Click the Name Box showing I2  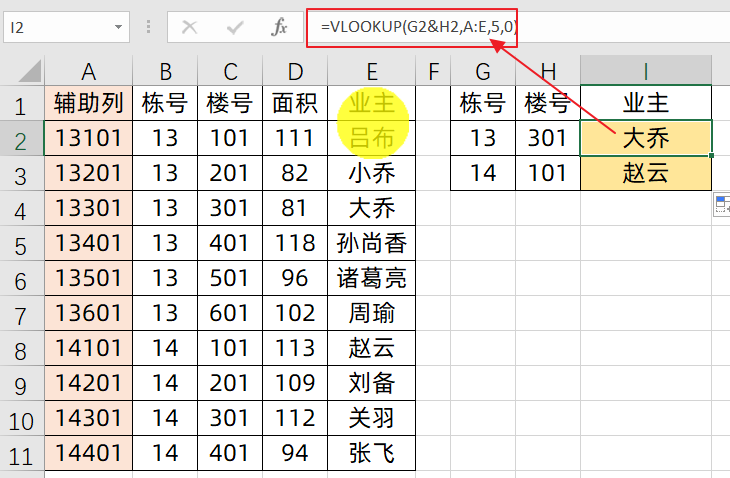click(67, 27)
